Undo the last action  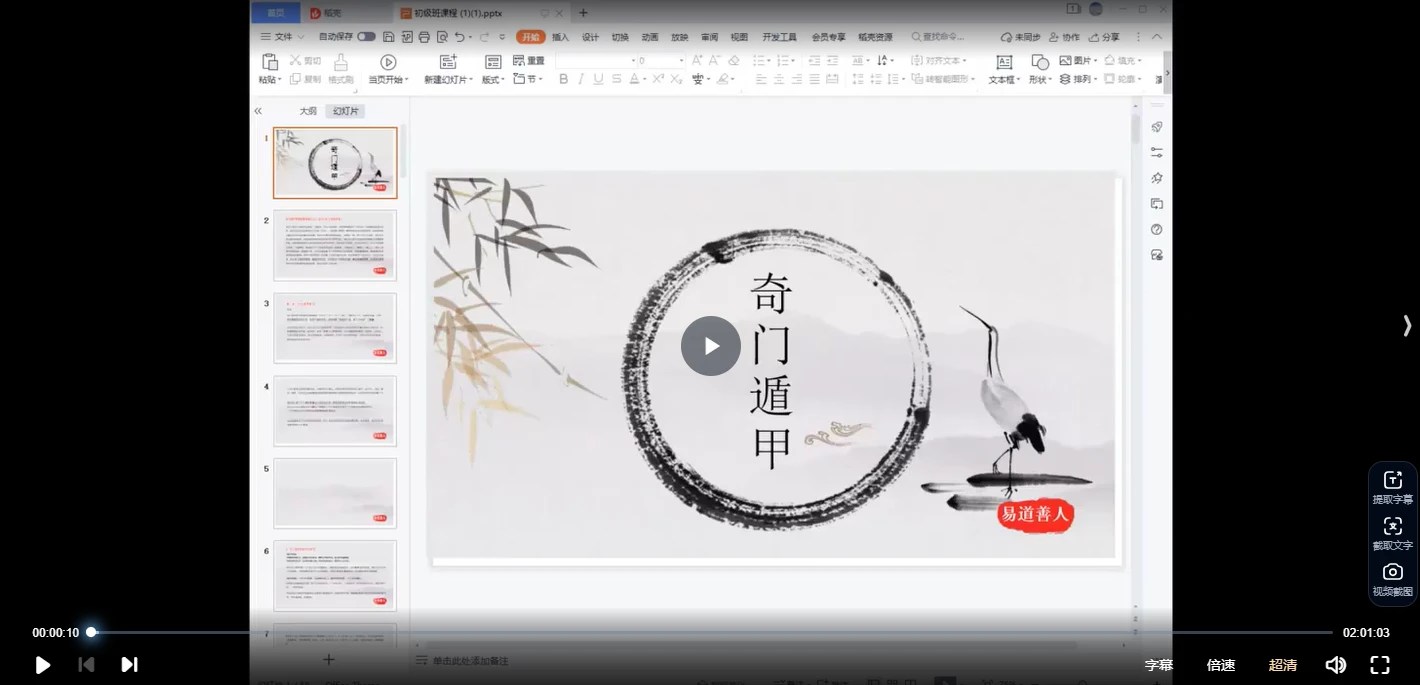point(459,37)
